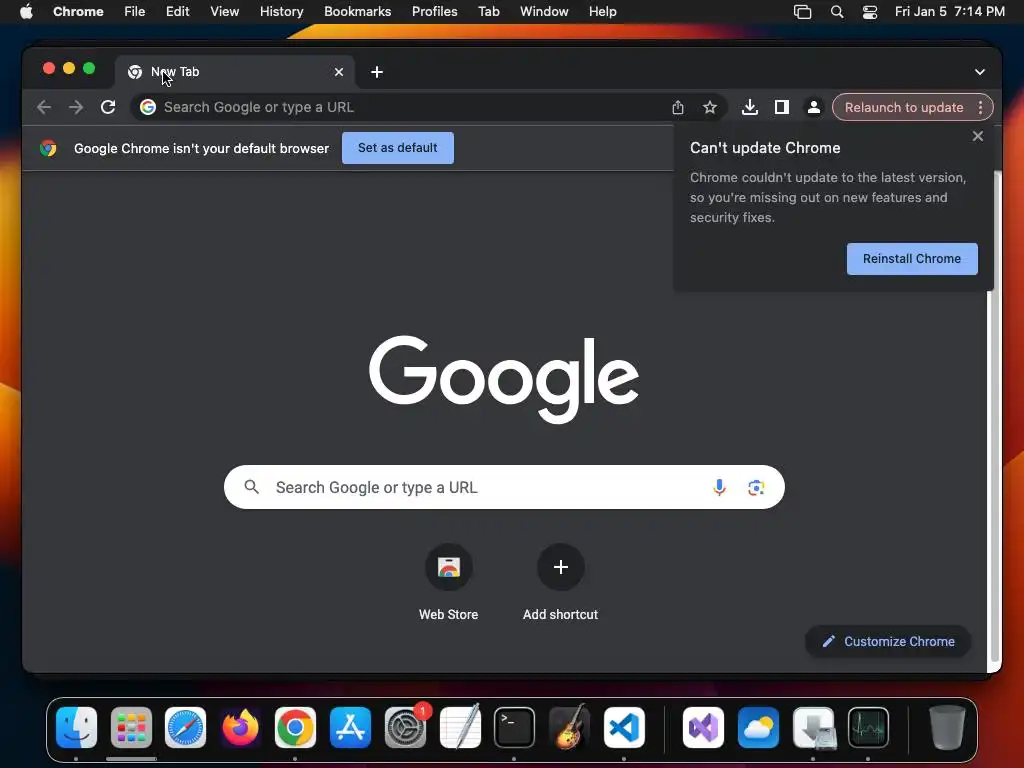
Task: Open Activity Monitor from the Dock
Action: point(868,727)
